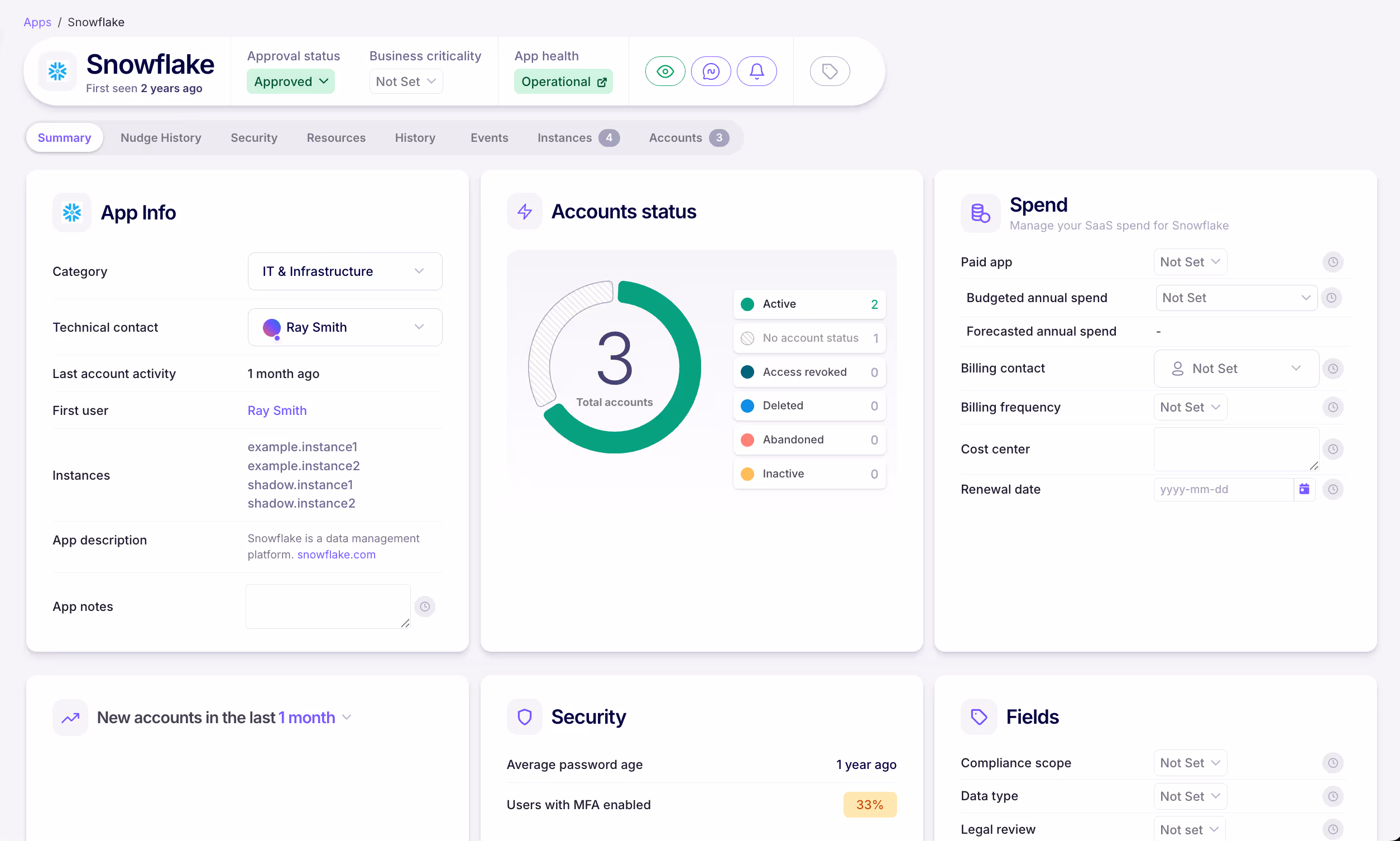Open the Billing frequency Not Set dropdown
The height and width of the screenshot is (841, 1400).
[1191, 407]
